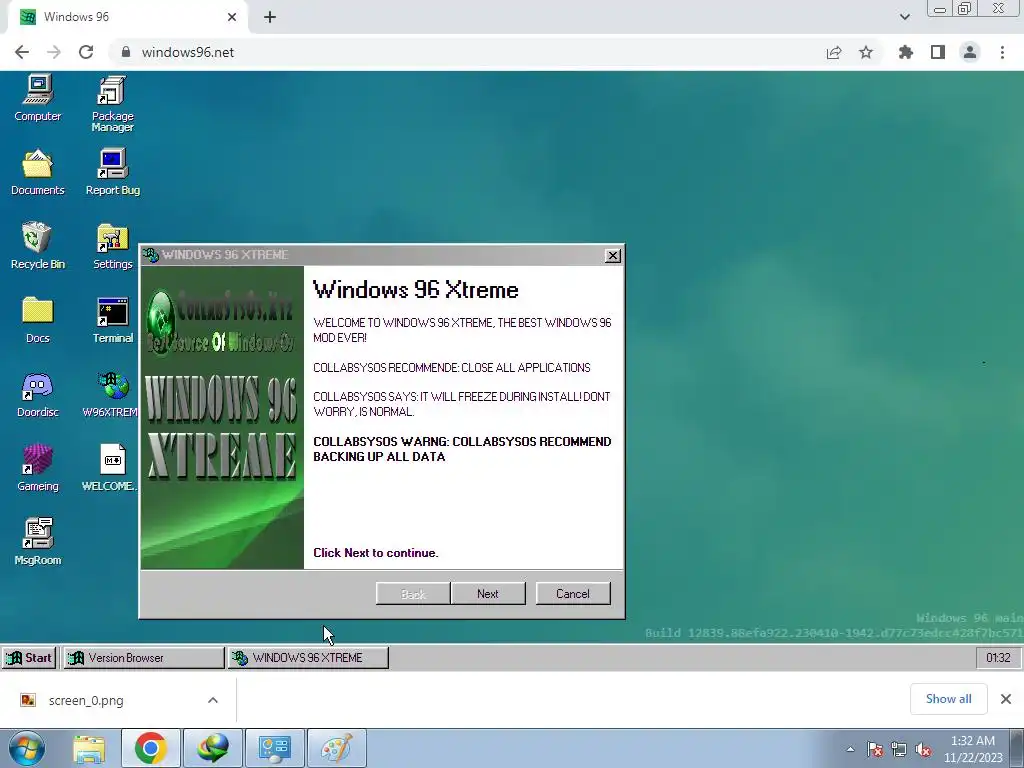Share this page using the share icon
1024x768 pixels.
834,52
